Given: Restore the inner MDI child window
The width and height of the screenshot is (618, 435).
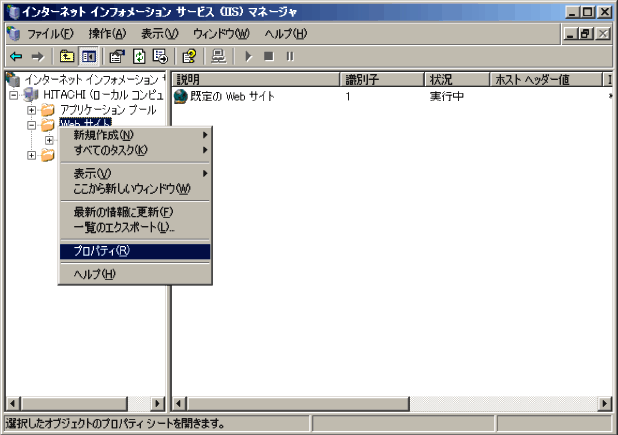Looking at the screenshot, I should [586, 34].
